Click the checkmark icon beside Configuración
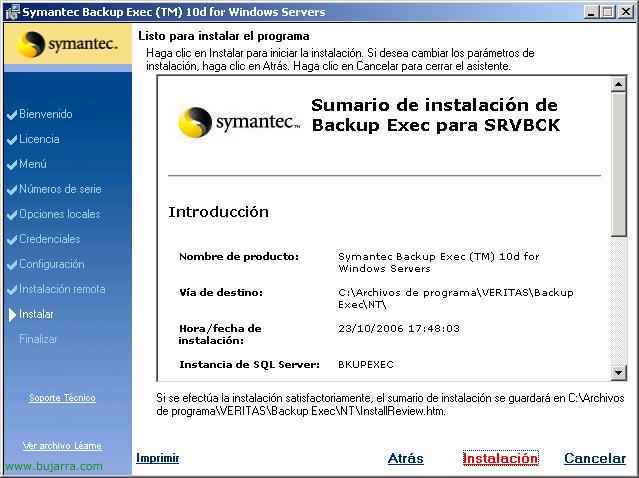This screenshot has width=639, height=478. tap(12, 265)
